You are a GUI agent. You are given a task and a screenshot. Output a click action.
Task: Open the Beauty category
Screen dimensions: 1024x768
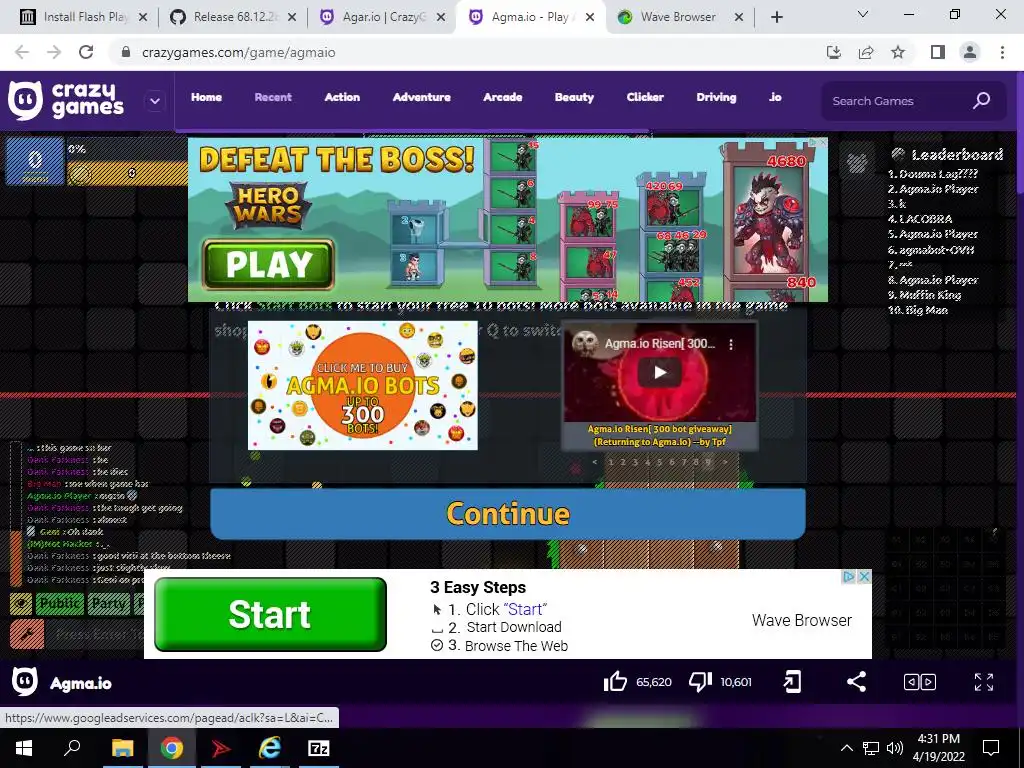point(574,97)
